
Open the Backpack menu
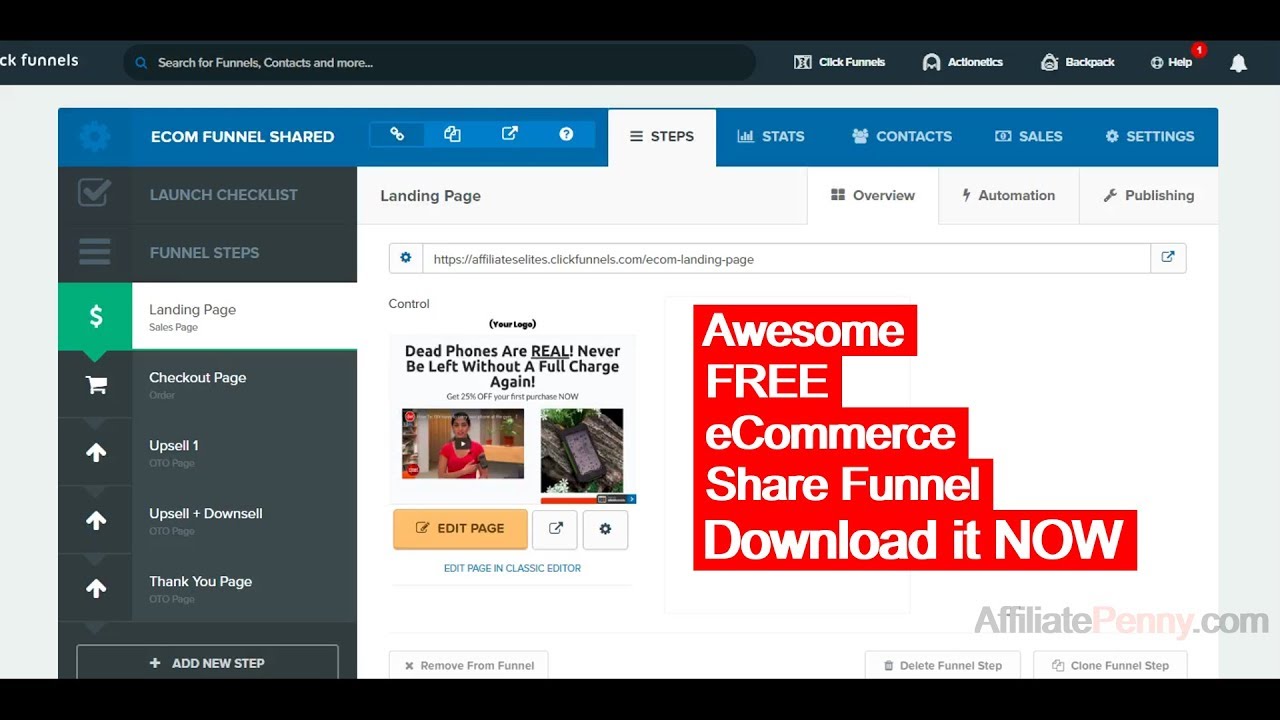(x=1077, y=62)
